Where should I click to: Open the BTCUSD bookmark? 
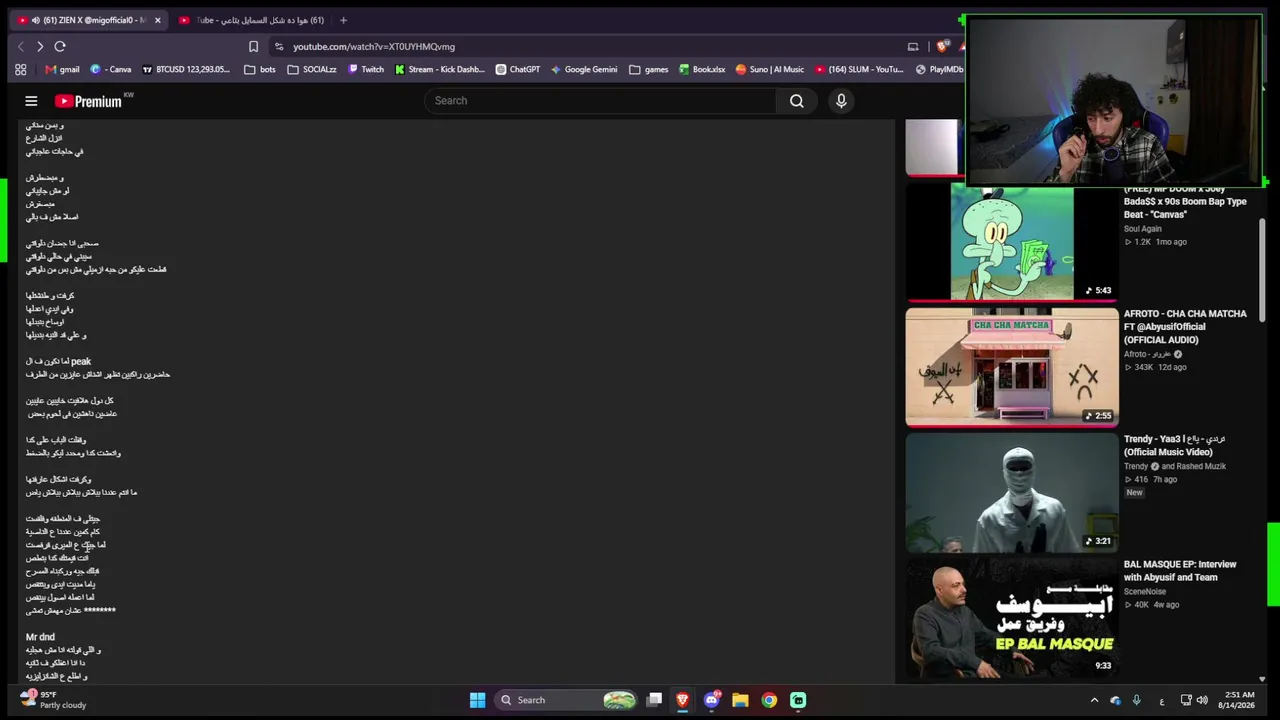(186, 69)
